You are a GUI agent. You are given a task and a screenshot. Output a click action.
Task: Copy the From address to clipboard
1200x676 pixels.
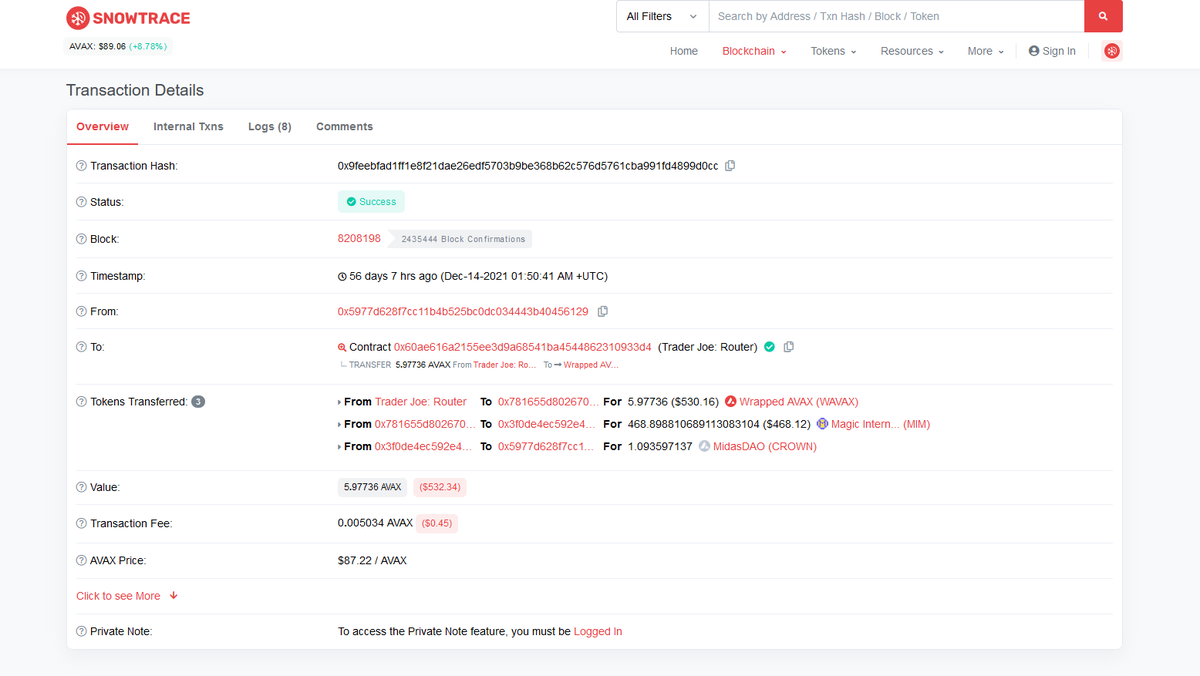coord(602,312)
